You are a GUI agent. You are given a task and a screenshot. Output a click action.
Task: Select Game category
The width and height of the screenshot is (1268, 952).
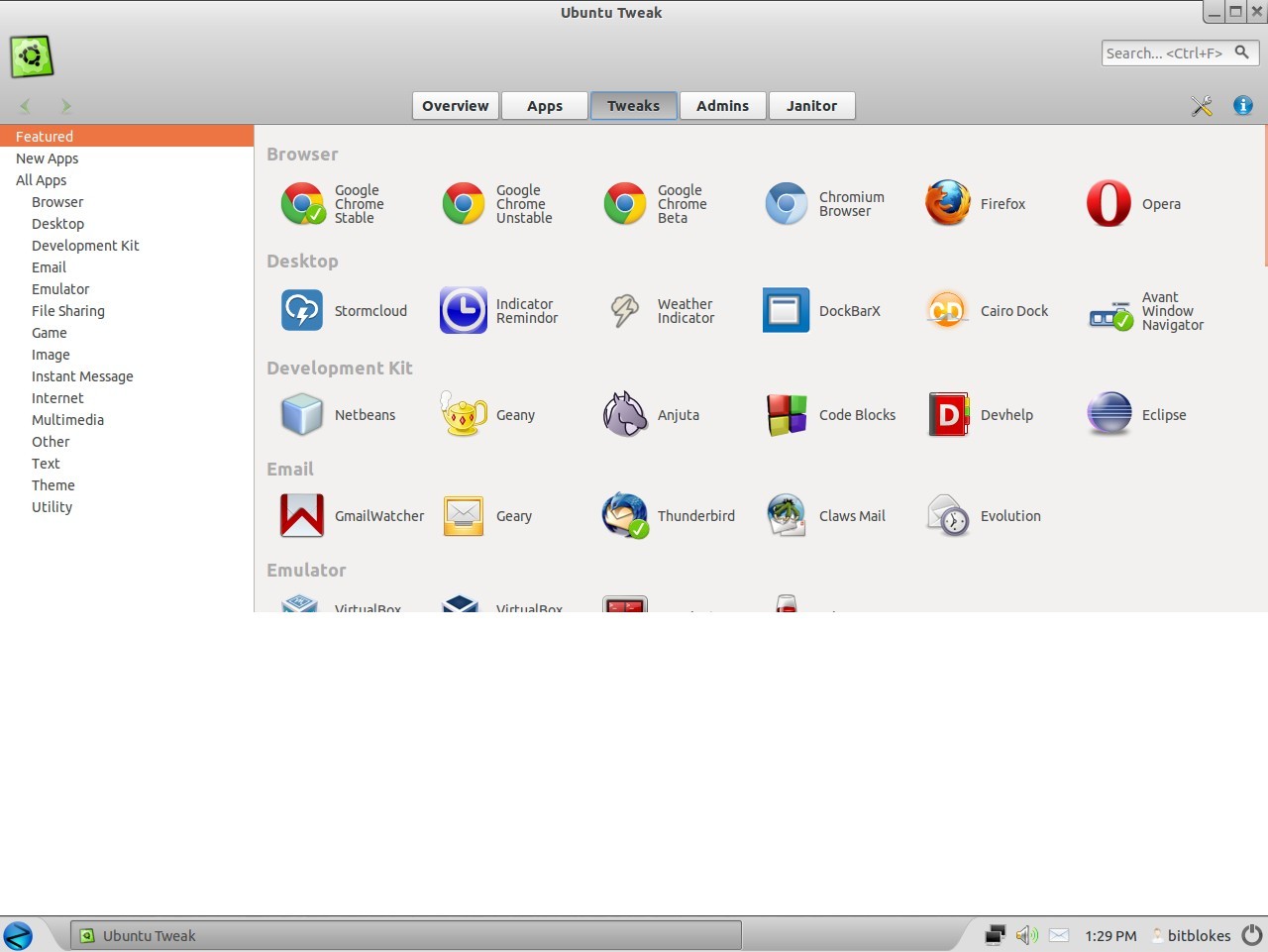pyautogui.click(x=127, y=333)
